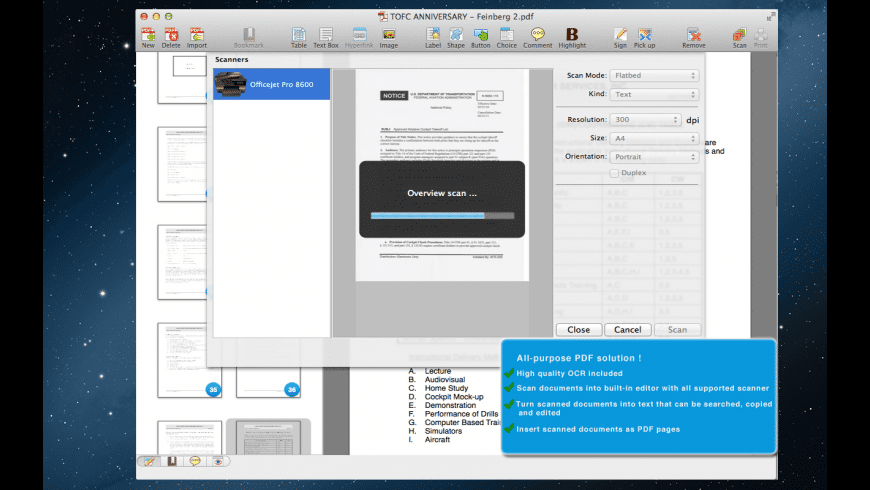This screenshot has height=490, width=870.
Task: Click the Bookmark toolbar icon
Action: coord(249,38)
